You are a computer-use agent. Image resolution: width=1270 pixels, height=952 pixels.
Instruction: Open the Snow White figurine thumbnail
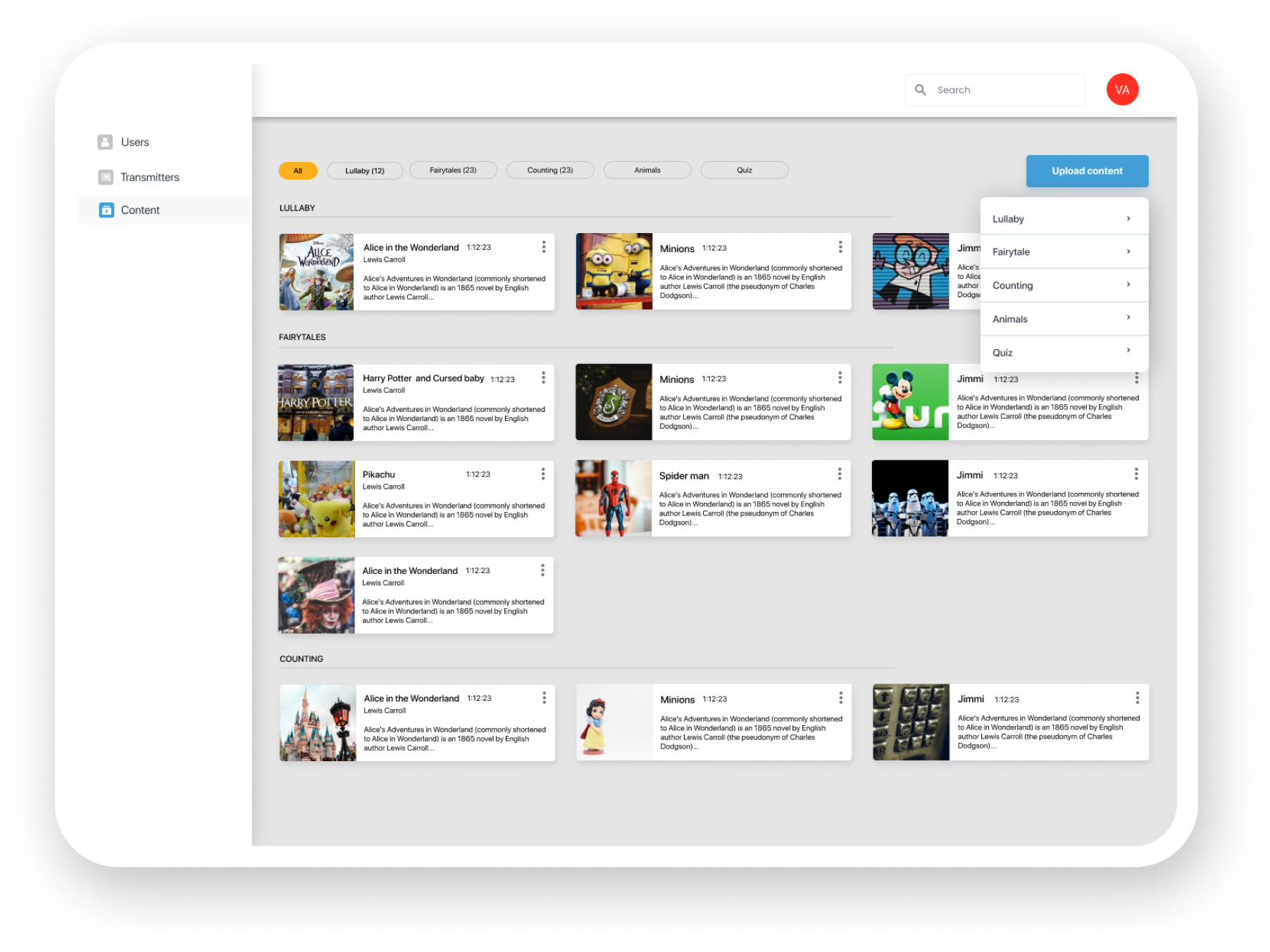614,722
